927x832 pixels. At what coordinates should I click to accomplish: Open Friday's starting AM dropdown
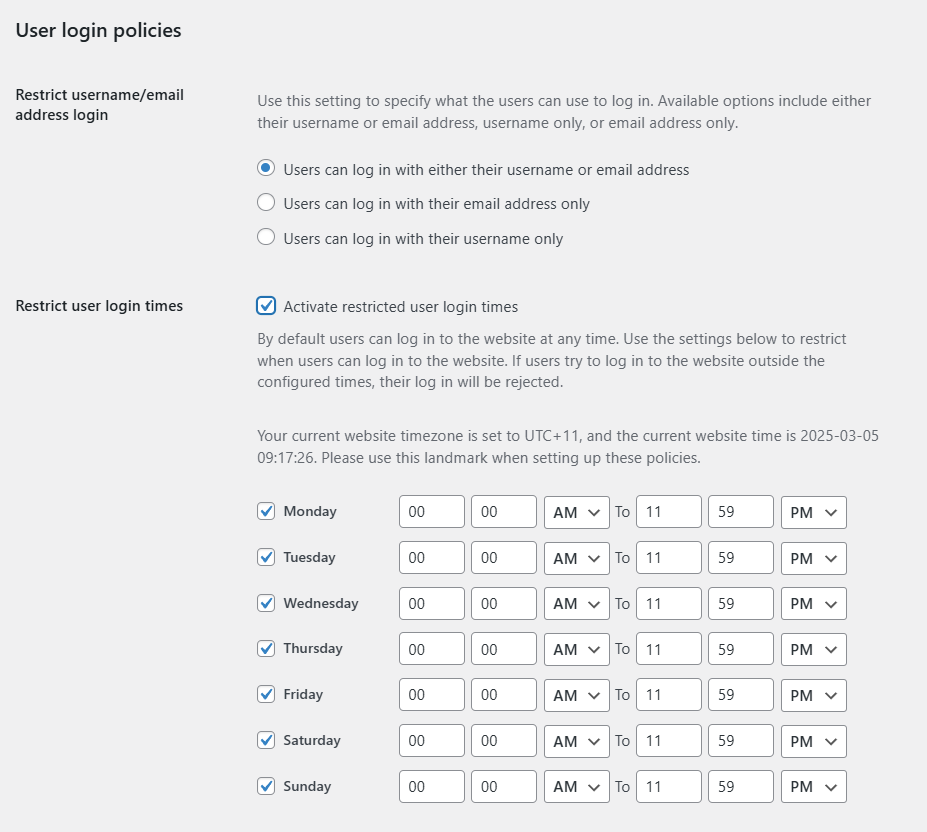pyautogui.click(x=576, y=694)
